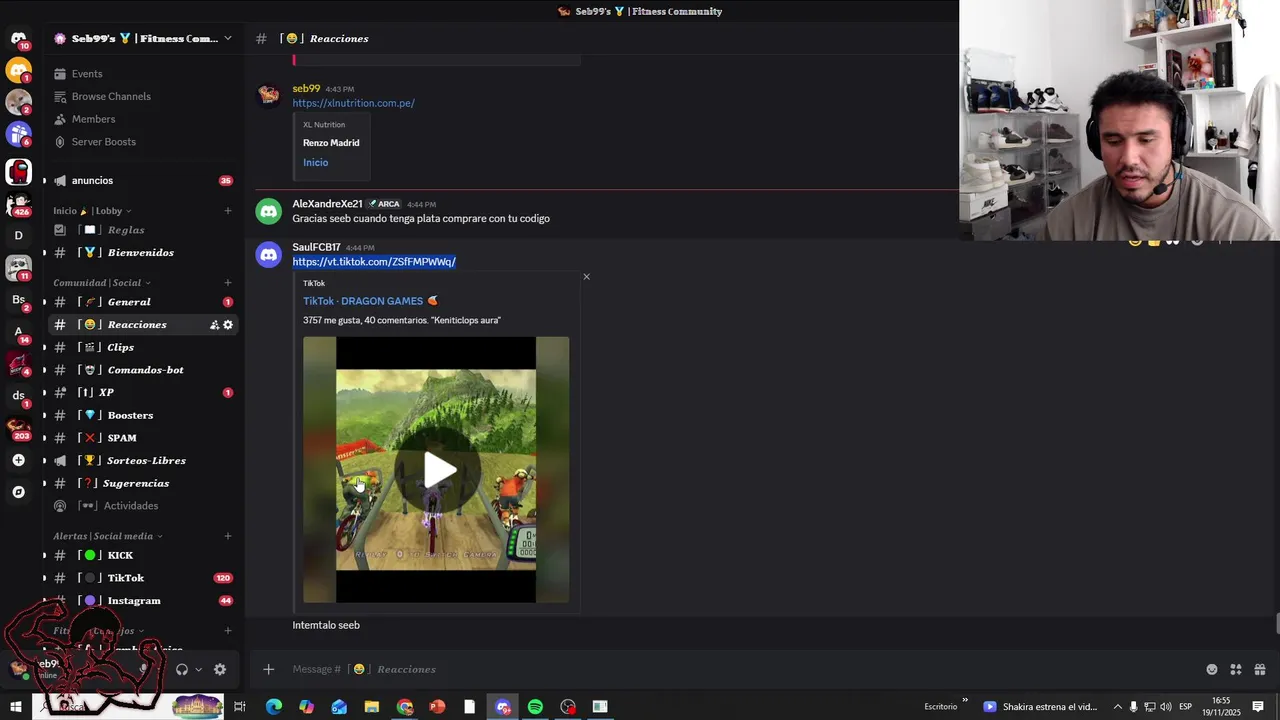Open the xlnutrition.com.pe link
The height and width of the screenshot is (720, 1280).
click(353, 103)
